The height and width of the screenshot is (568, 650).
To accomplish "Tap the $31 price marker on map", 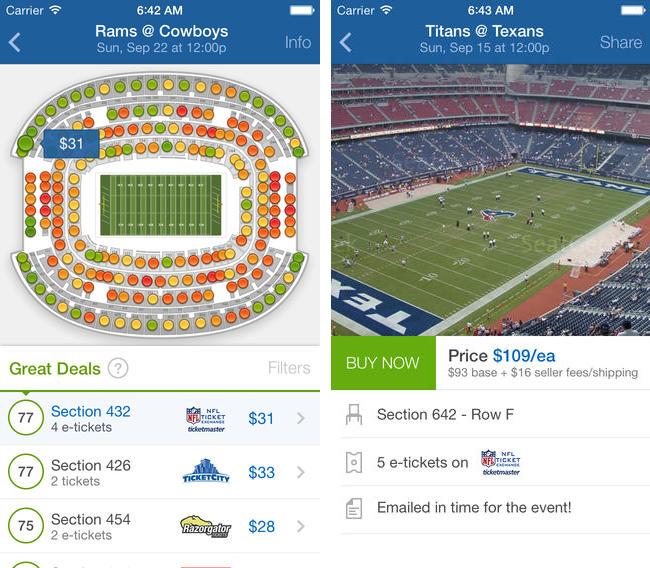I will click(71, 143).
